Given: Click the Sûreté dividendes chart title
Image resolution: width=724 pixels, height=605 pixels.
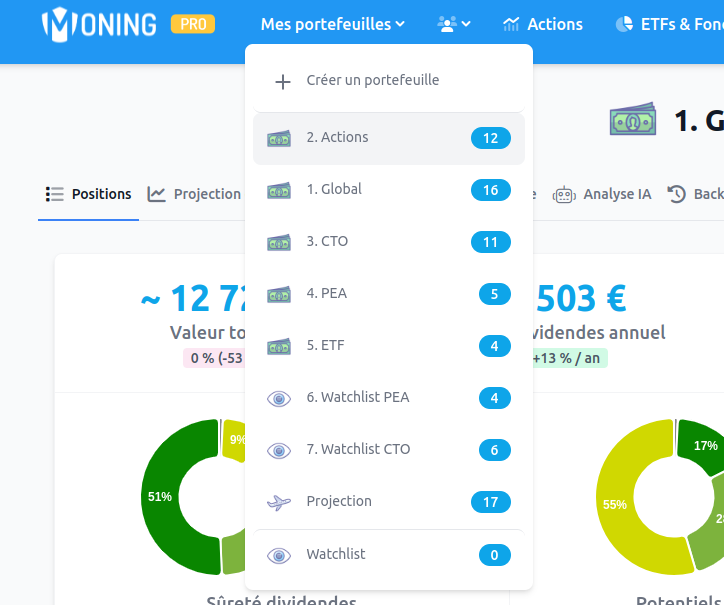Looking at the screenshot, I should click(281, 599).
